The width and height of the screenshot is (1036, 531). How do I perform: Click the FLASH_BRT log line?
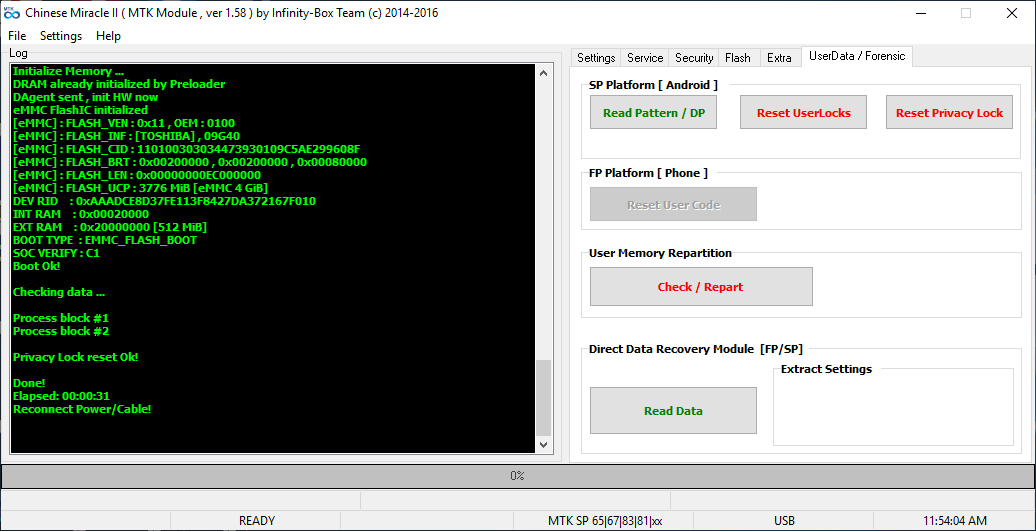pyautogui.click(x=190, y=162)
